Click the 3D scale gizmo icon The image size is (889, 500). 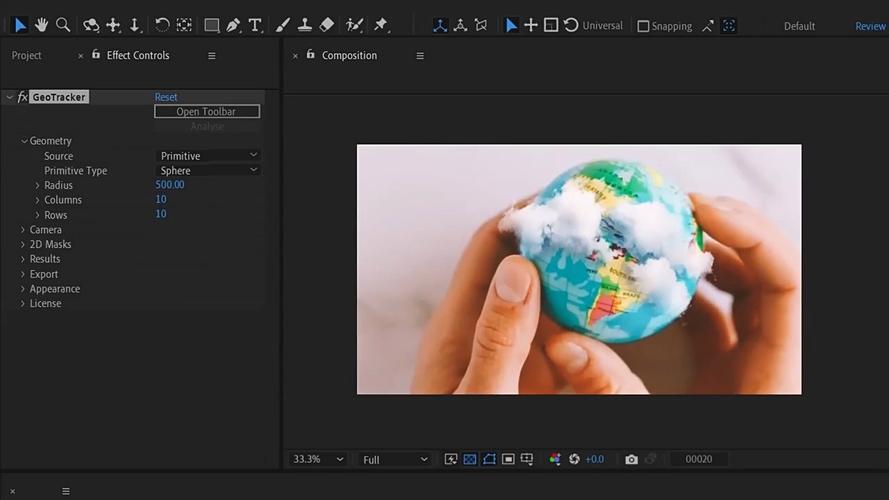551,25
